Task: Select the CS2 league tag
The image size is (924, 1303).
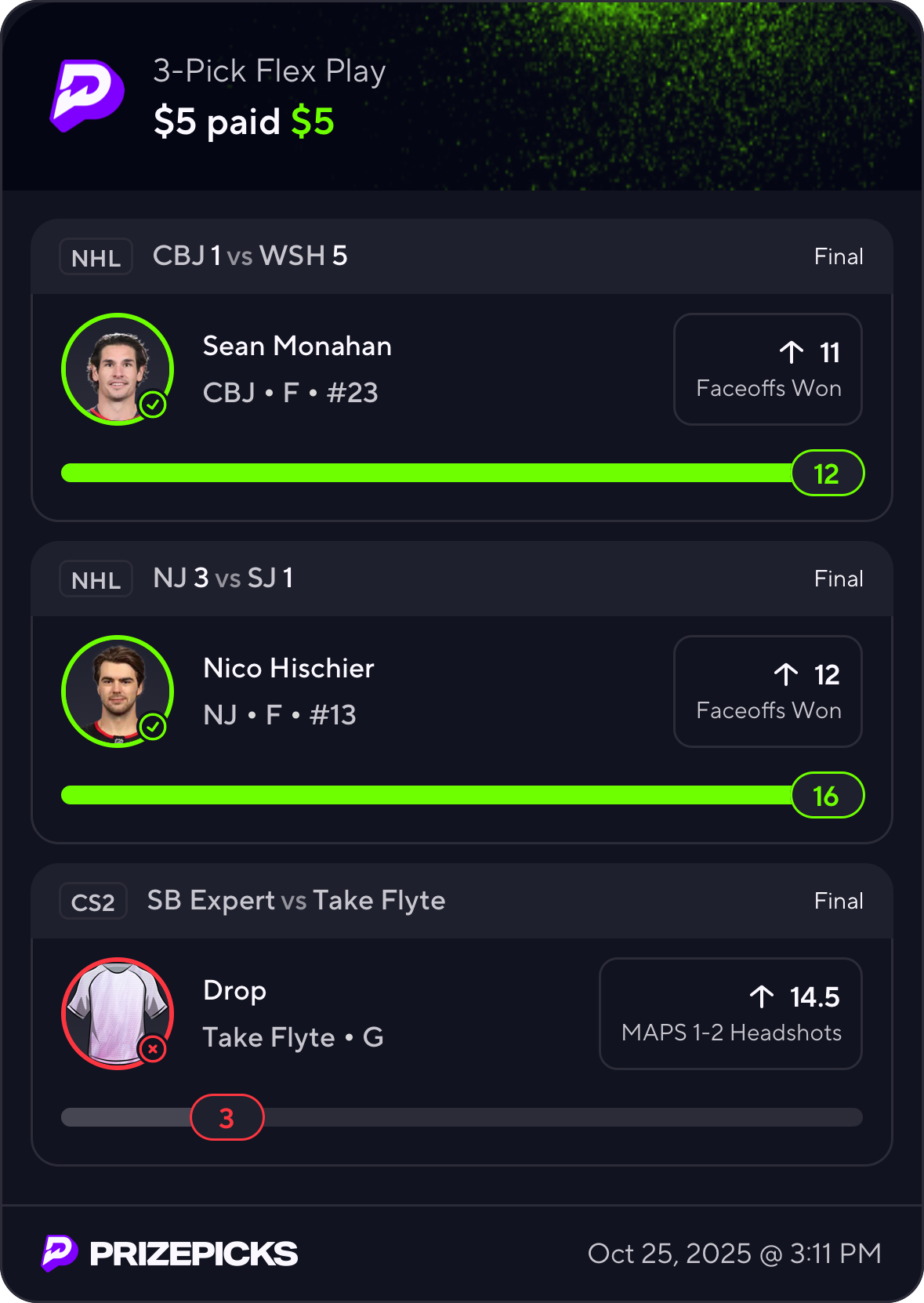Action: pyautogui.click(x=93, y=902)
